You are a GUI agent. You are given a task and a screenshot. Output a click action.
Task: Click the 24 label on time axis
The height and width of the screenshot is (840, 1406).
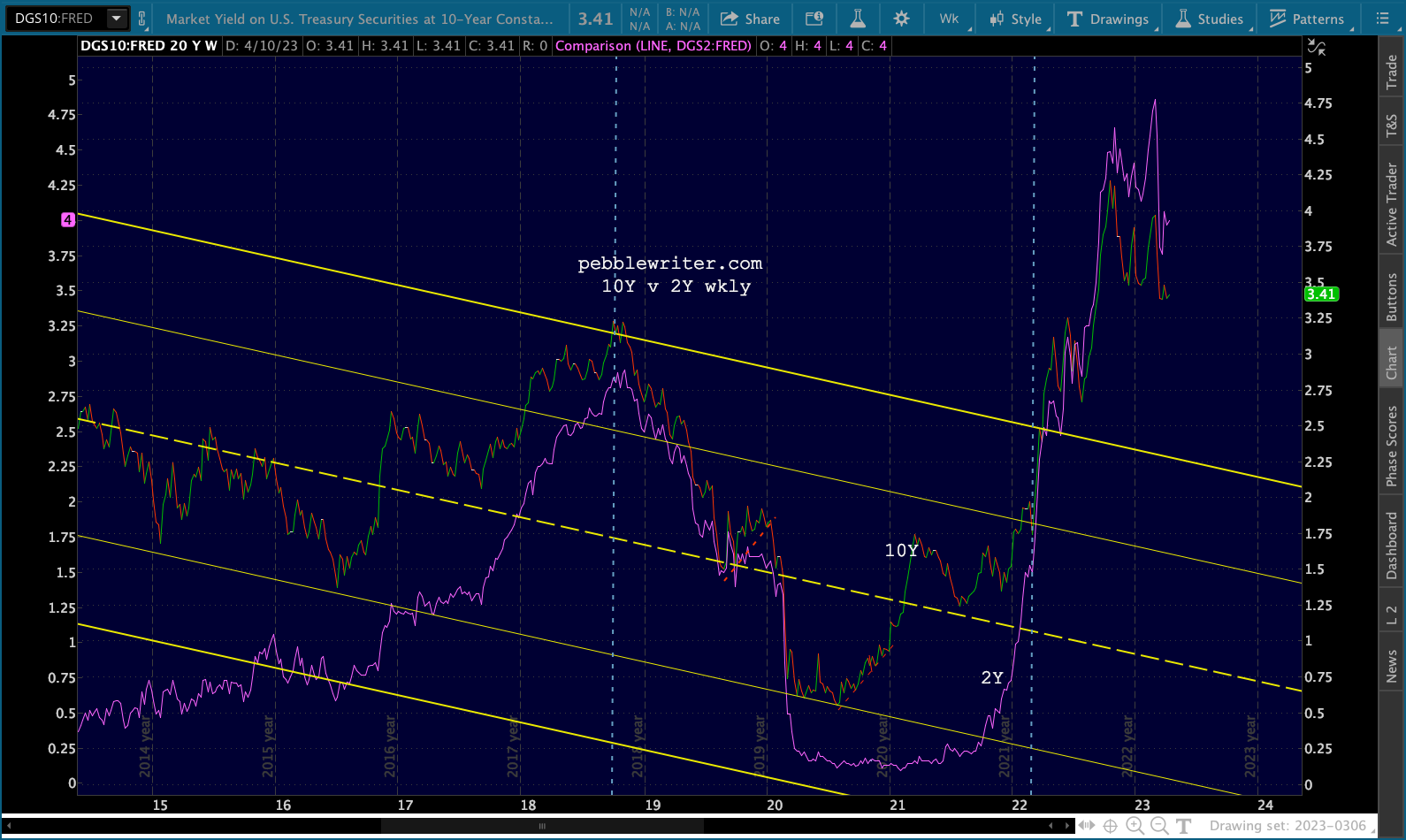[1265, 805]
